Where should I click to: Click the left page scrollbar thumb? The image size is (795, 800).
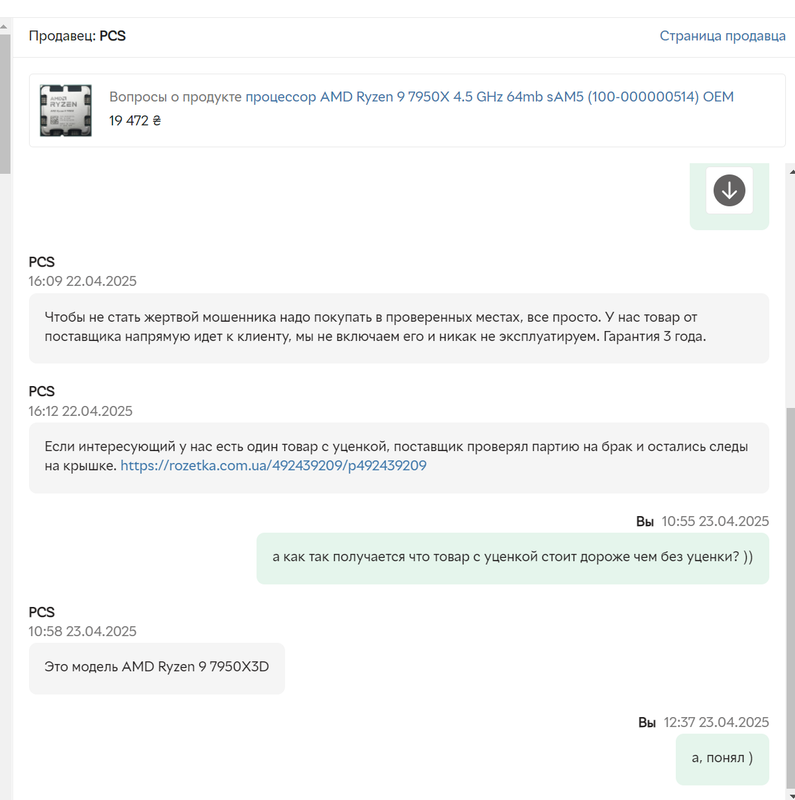coord(5,104)
